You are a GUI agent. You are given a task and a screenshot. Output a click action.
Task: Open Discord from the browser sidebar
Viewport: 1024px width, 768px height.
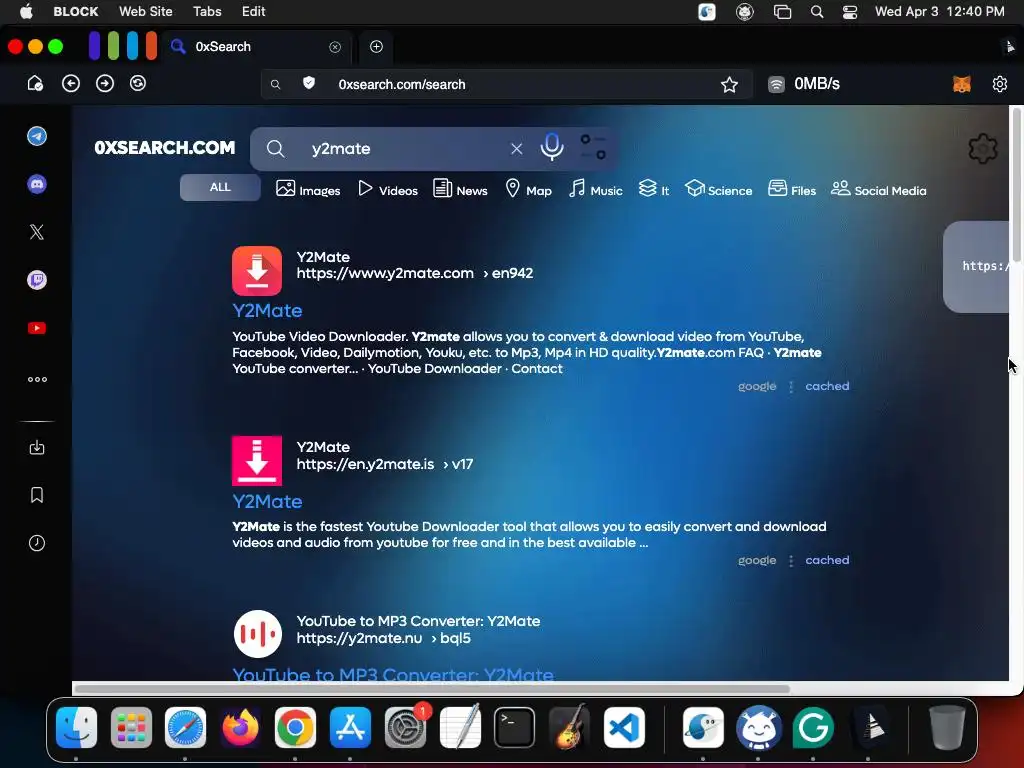pyautogui.click(x=37, y=184)
